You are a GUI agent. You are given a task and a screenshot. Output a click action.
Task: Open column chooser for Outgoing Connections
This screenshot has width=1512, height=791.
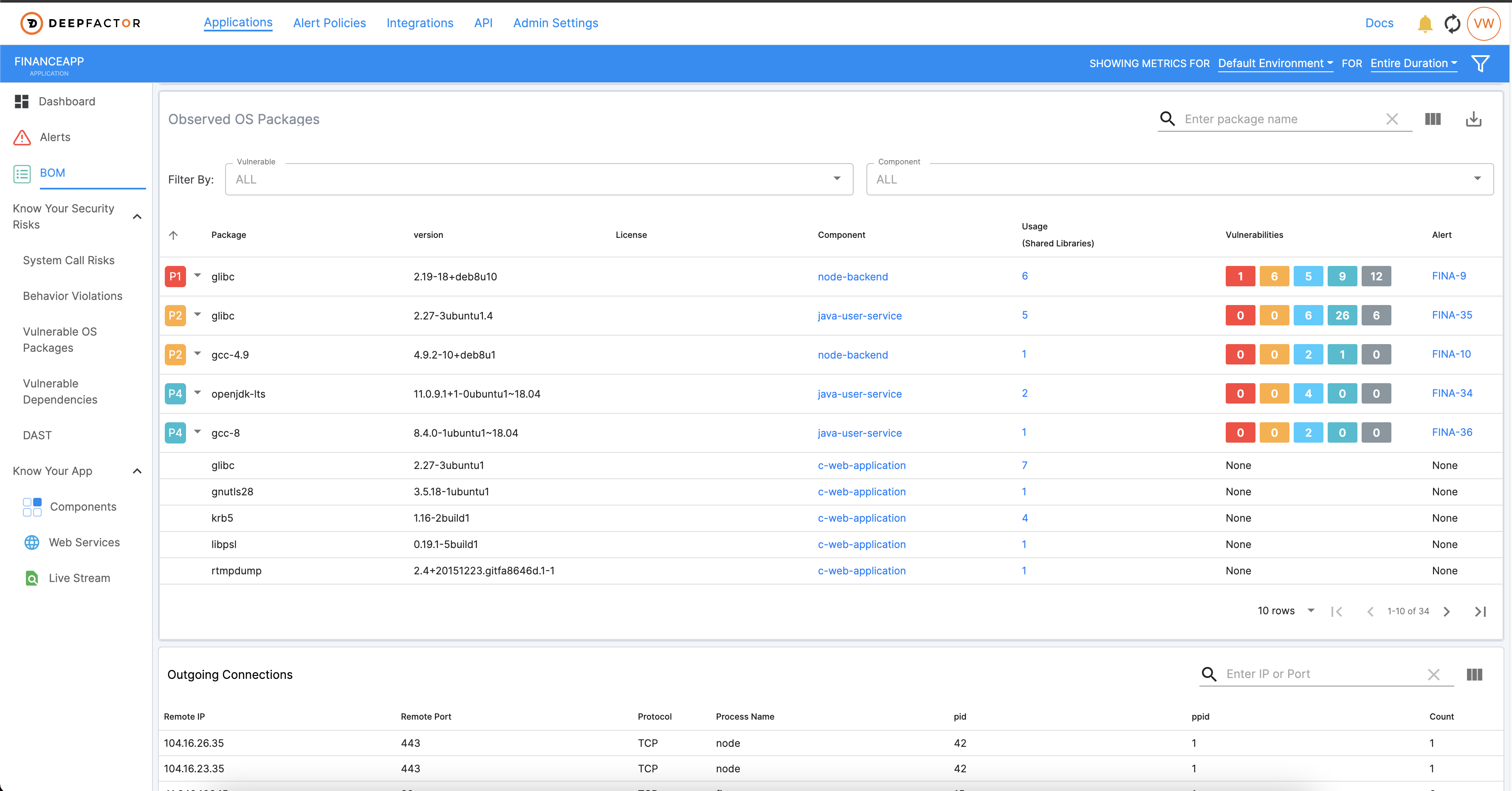click(1475, 675)
